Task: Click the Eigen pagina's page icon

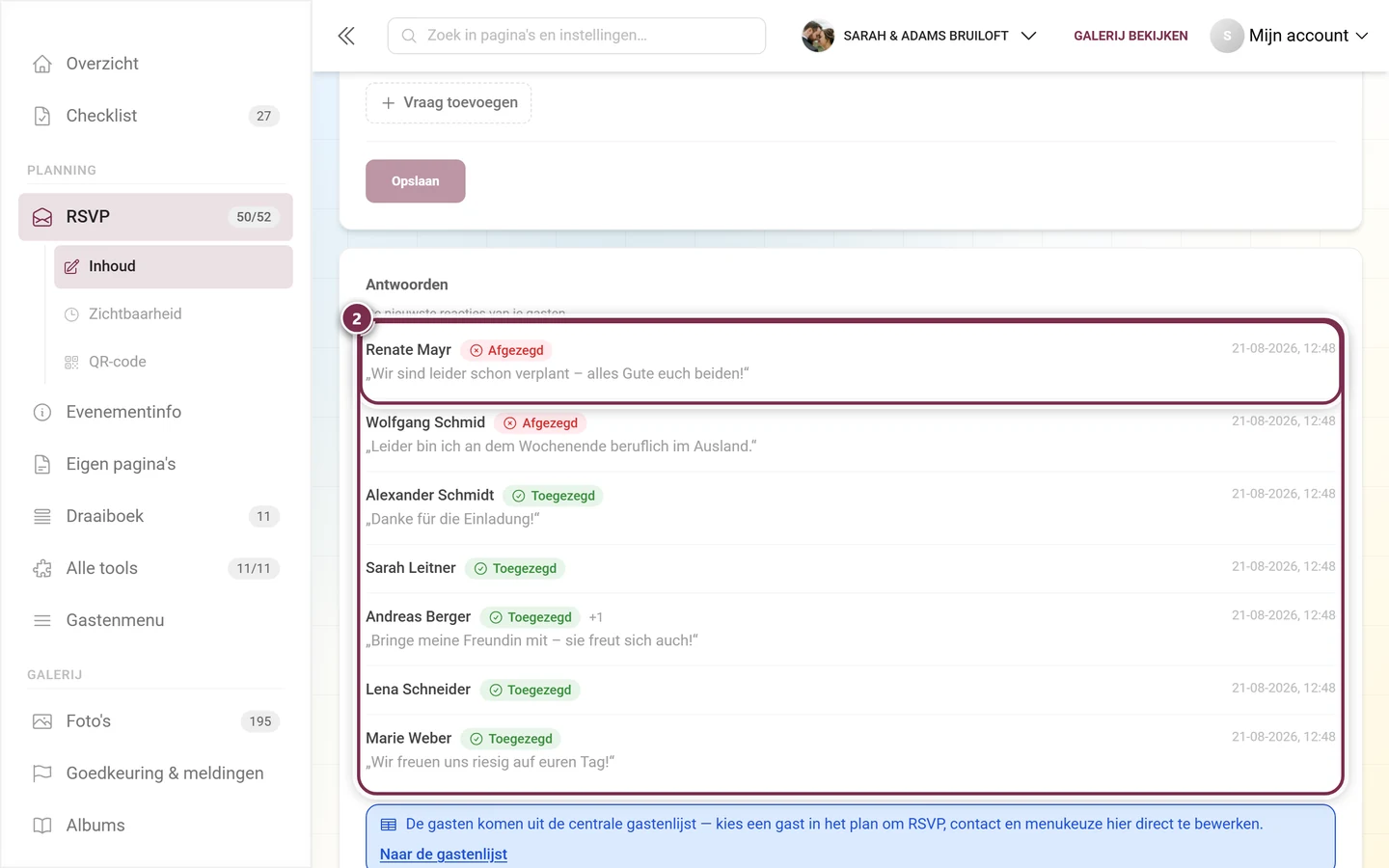Action: point(42,465)
